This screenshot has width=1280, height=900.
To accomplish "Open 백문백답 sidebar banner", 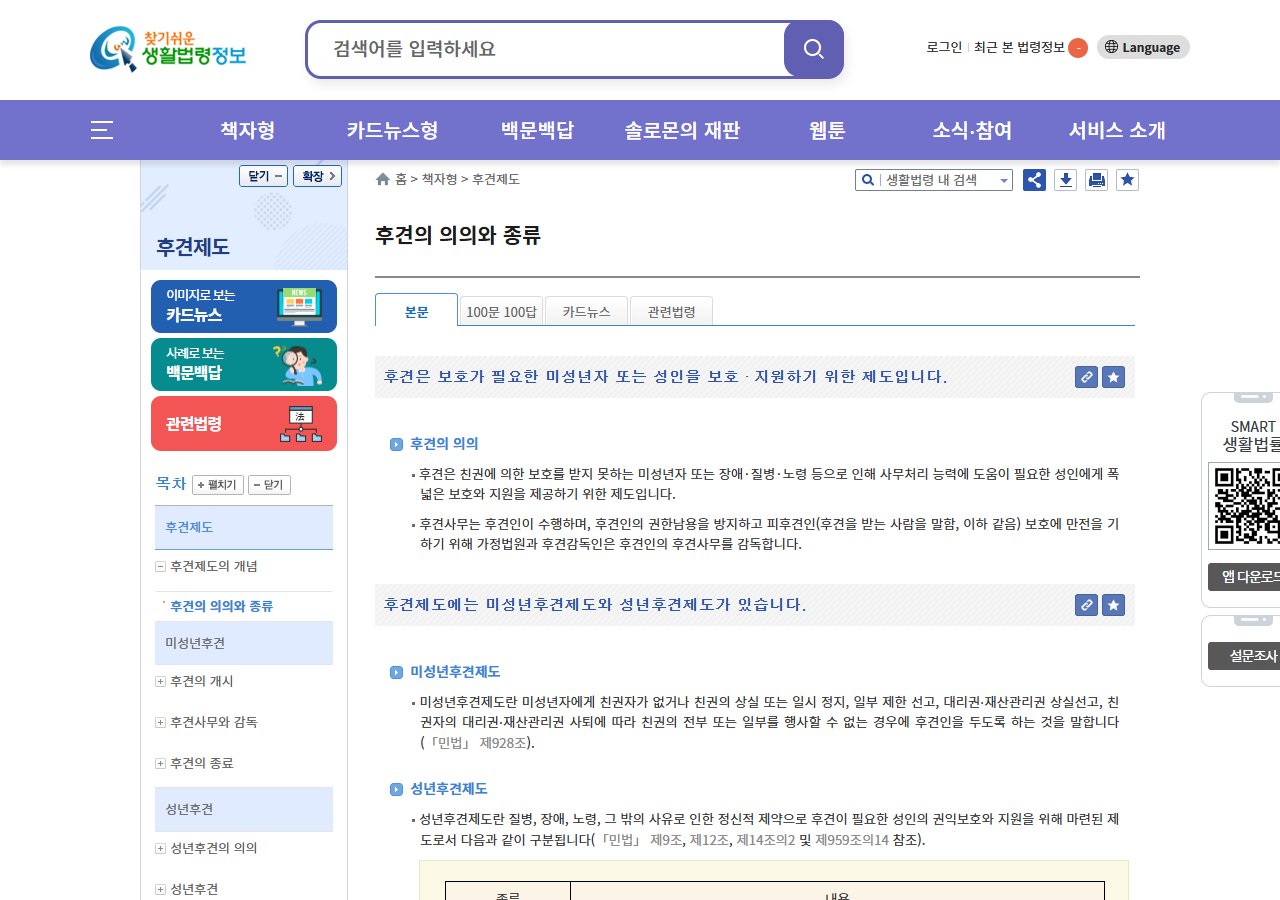I will point(244,364).
